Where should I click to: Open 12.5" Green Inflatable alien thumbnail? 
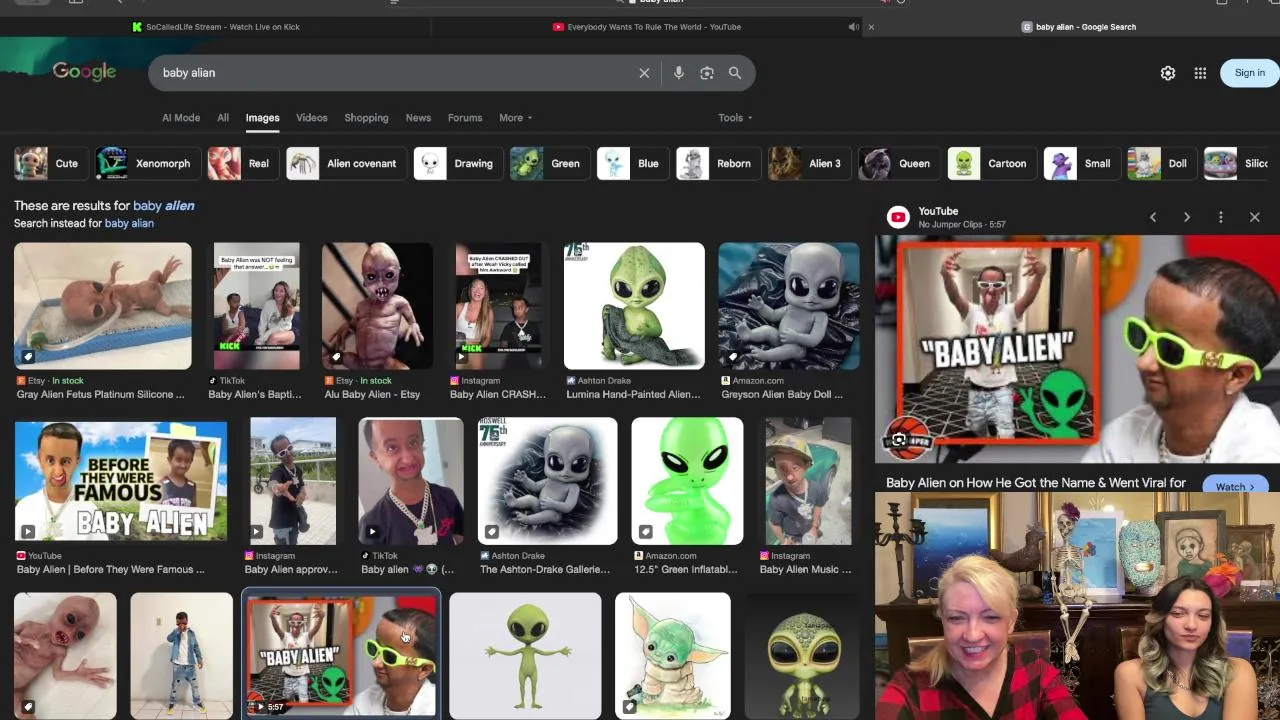click(687, 481)
